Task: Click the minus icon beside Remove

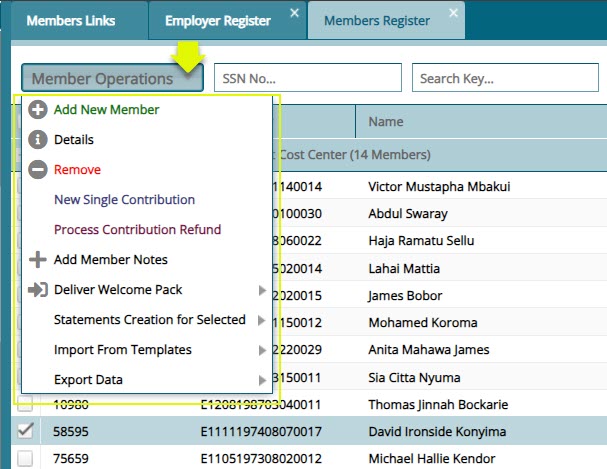Action: point(38,170)
